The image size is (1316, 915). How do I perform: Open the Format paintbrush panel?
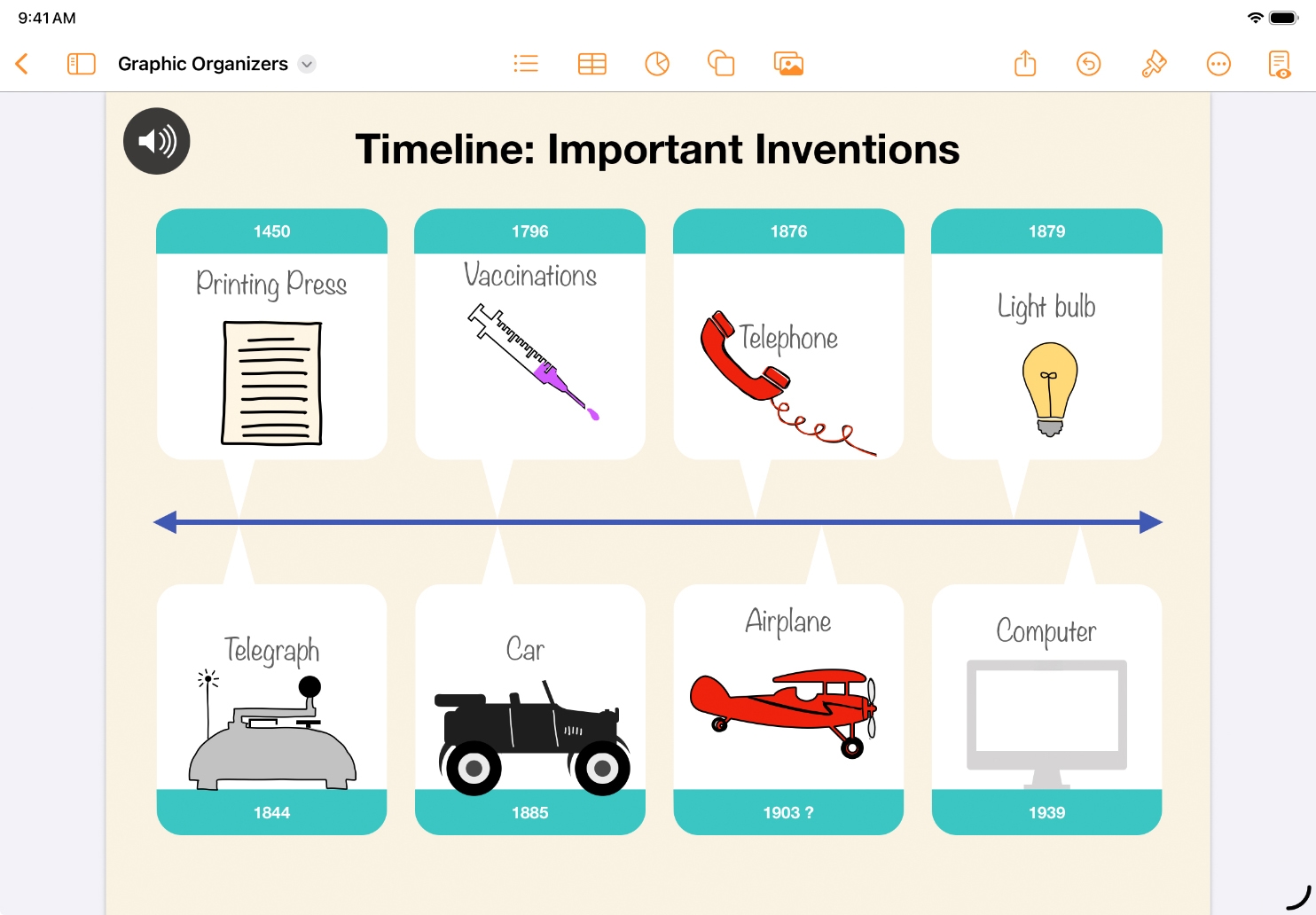click(1154, 64)
